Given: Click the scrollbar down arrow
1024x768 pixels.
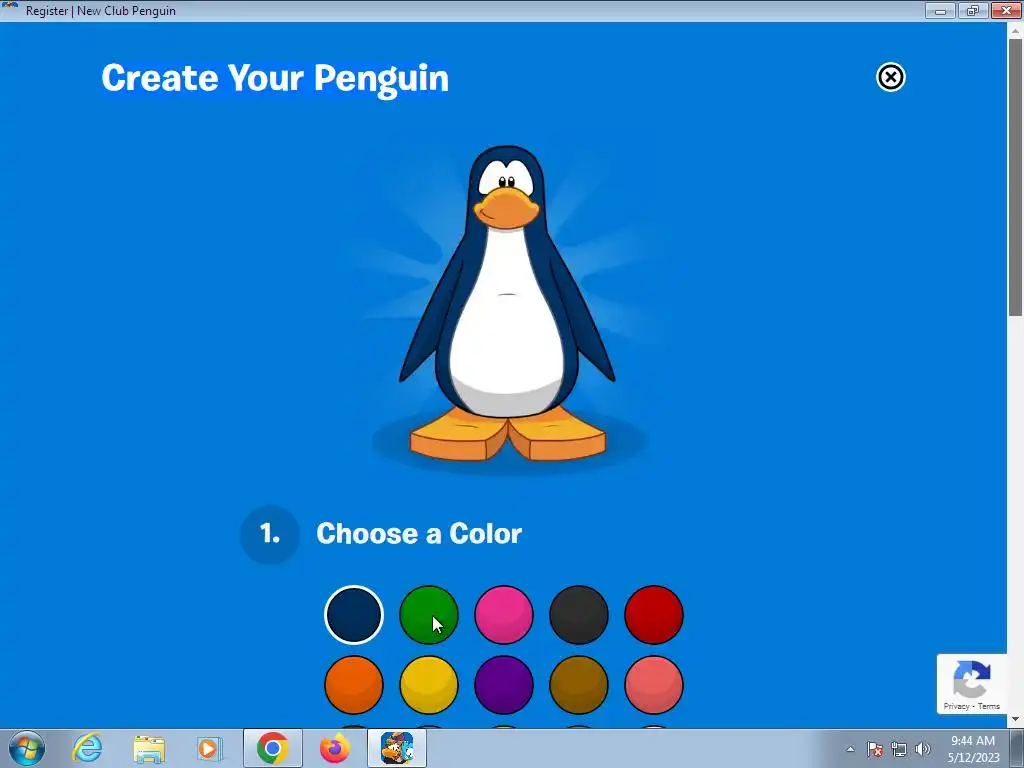Looking at the screenshot, I should pos(1016,720).
